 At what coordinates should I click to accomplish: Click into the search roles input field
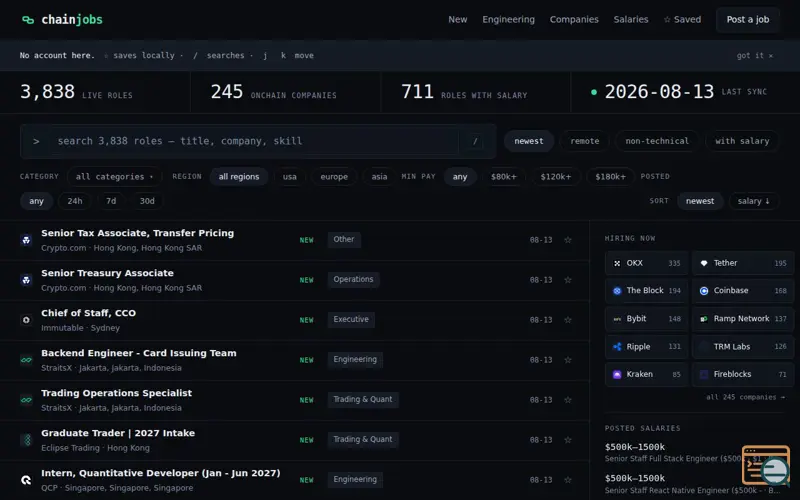255,141
